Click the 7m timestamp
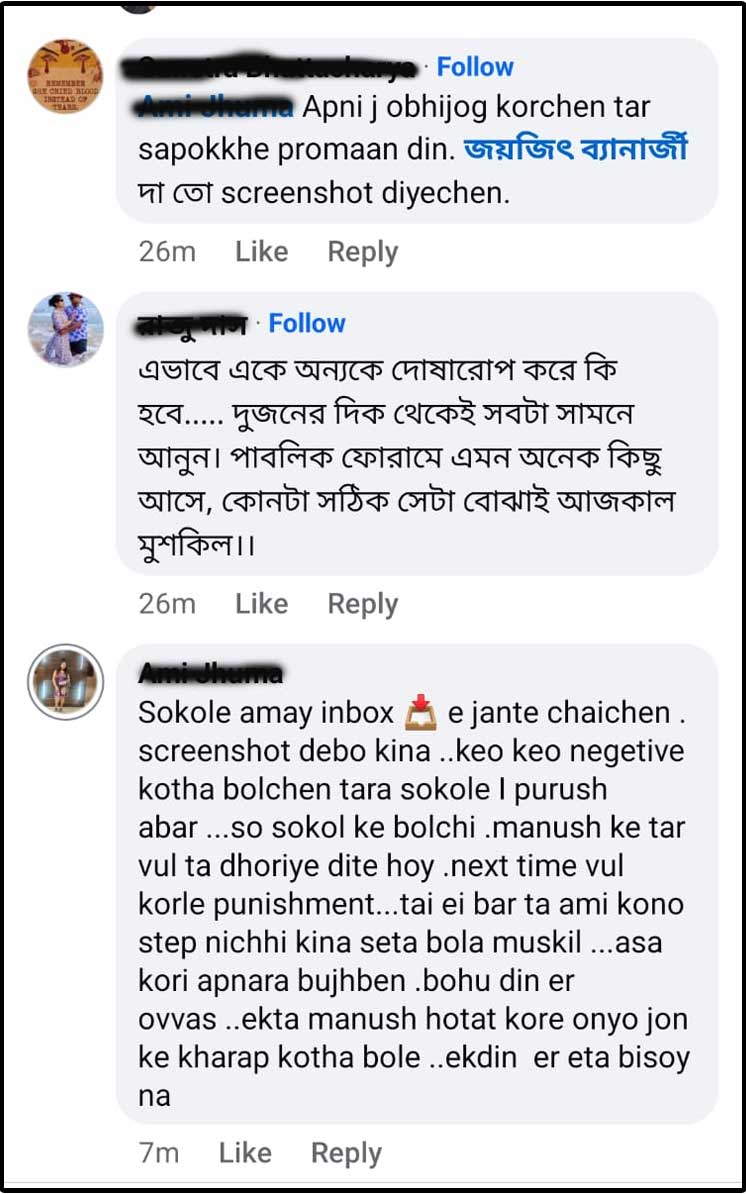 click(x=159, y=1153)
